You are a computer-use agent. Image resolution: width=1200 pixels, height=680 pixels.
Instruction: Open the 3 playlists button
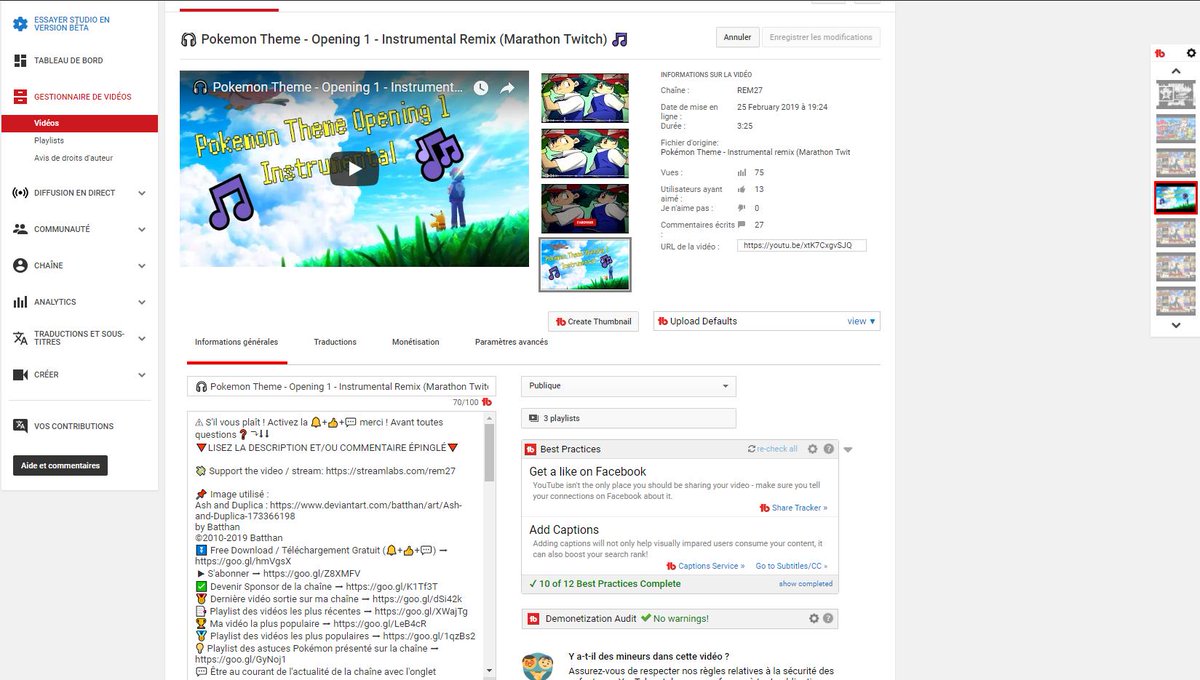tap(628, 418)
